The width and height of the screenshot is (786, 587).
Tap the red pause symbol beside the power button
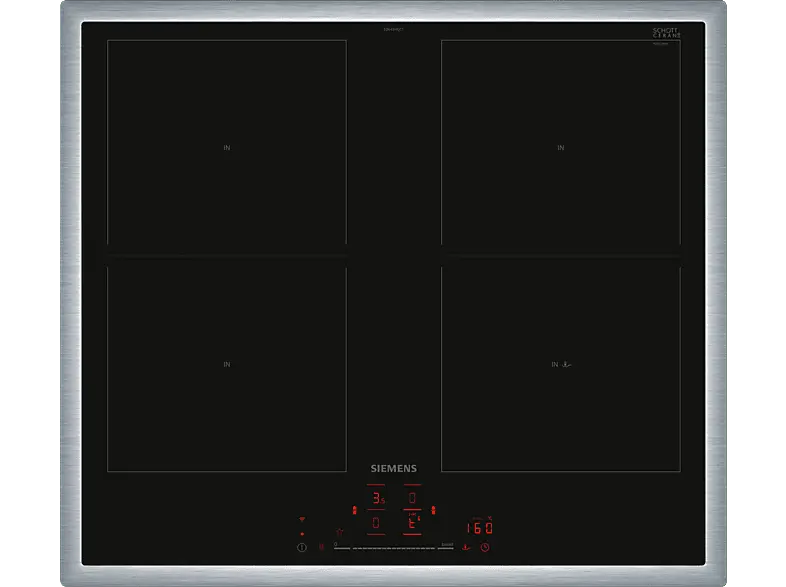click(321, 547)
